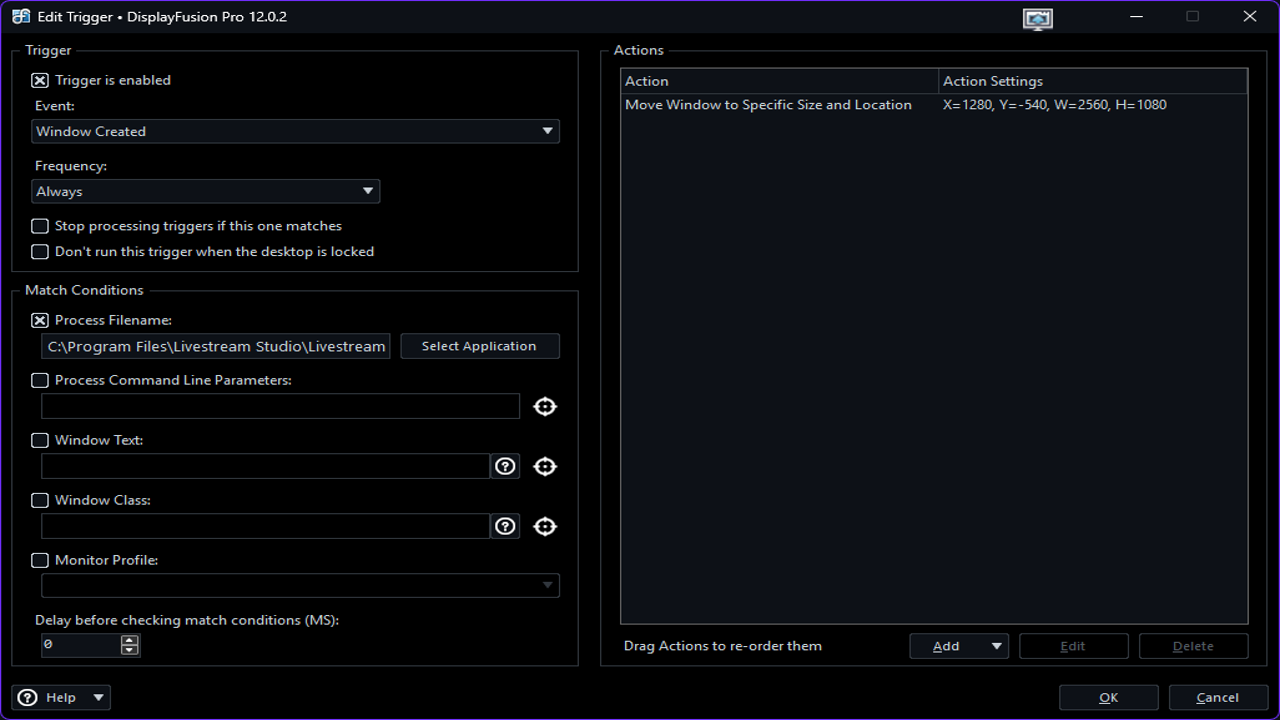Increase the delay value with the up arrow
Image resolution: width=1280 pixels, height=720 pixels.
[x=130, y=640]
